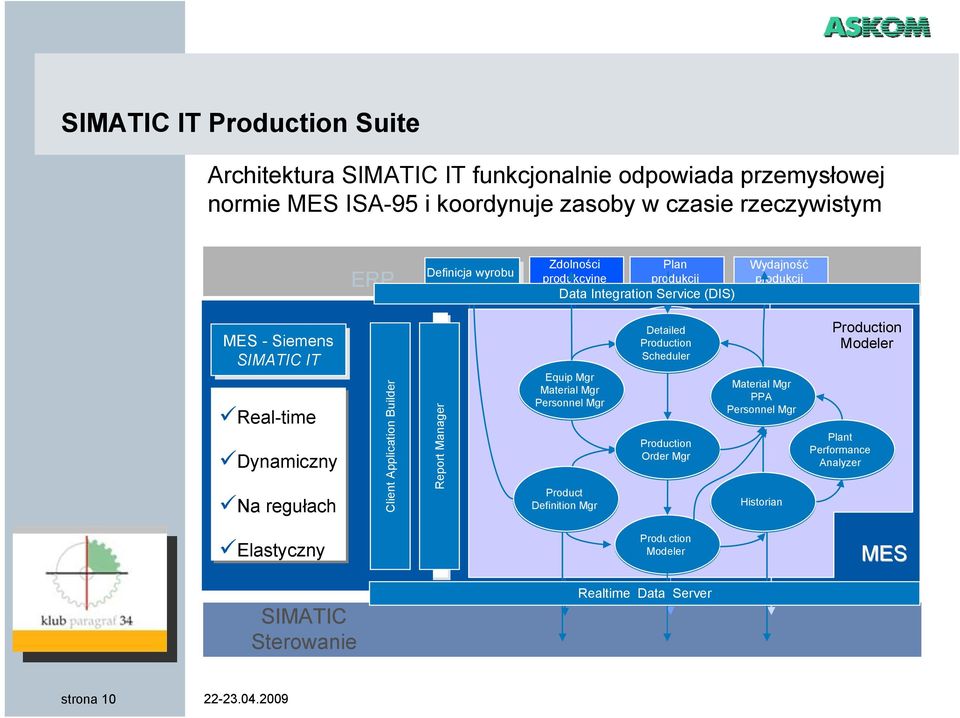This screenshot has width=960, height=718.
Task: Select the 'Zdolności produkcyjne' box
Action: point(575,271)
